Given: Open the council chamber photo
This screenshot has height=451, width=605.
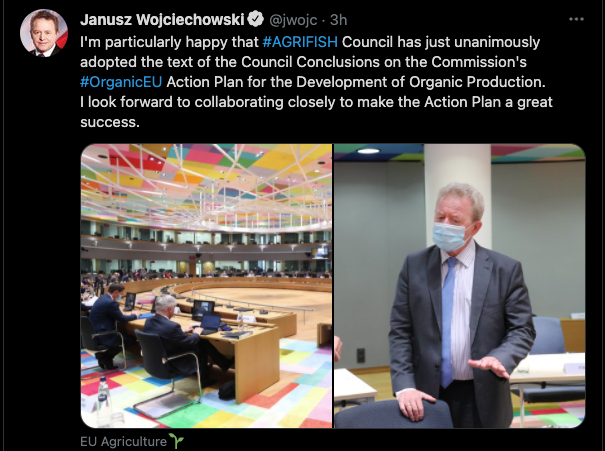Looking at the screenshot, I should point(206,286).
